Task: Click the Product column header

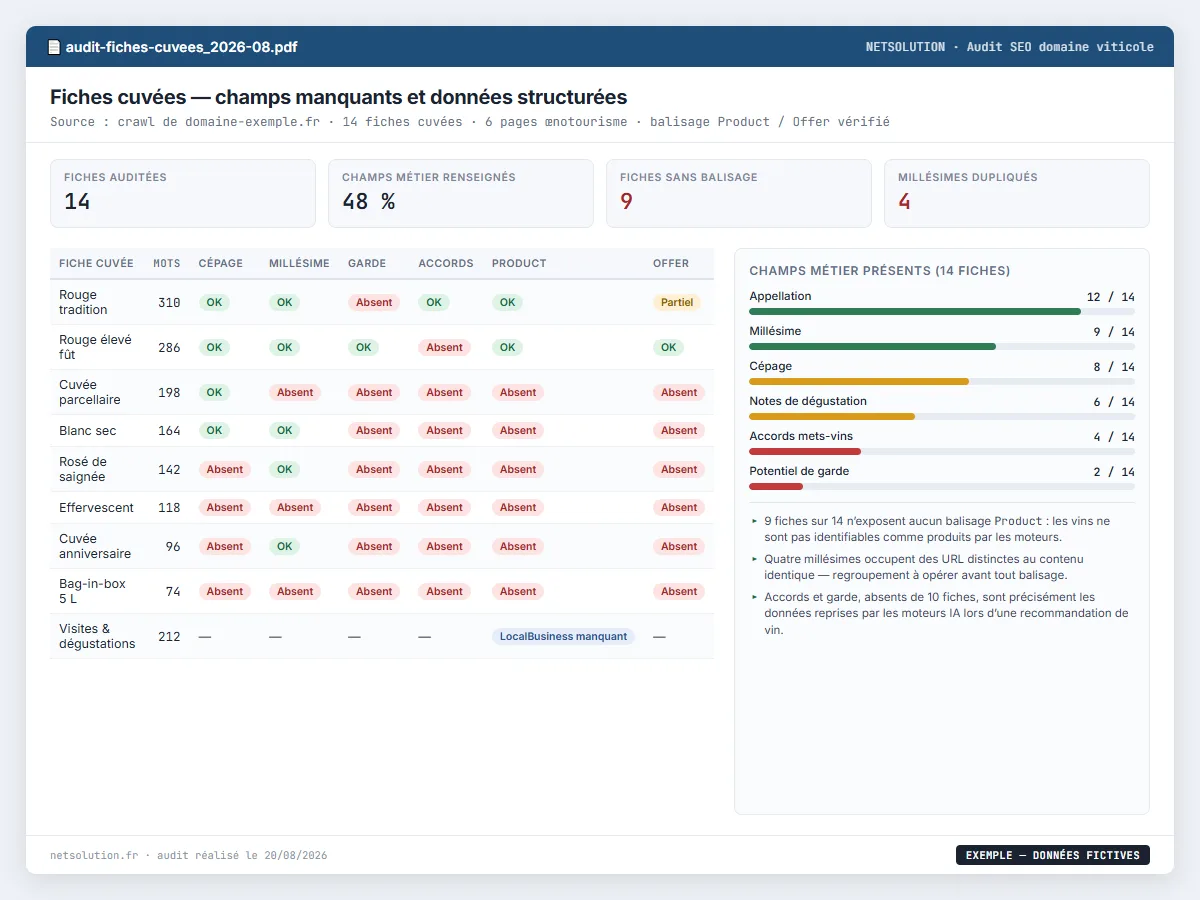Action: tap(519, 264)
